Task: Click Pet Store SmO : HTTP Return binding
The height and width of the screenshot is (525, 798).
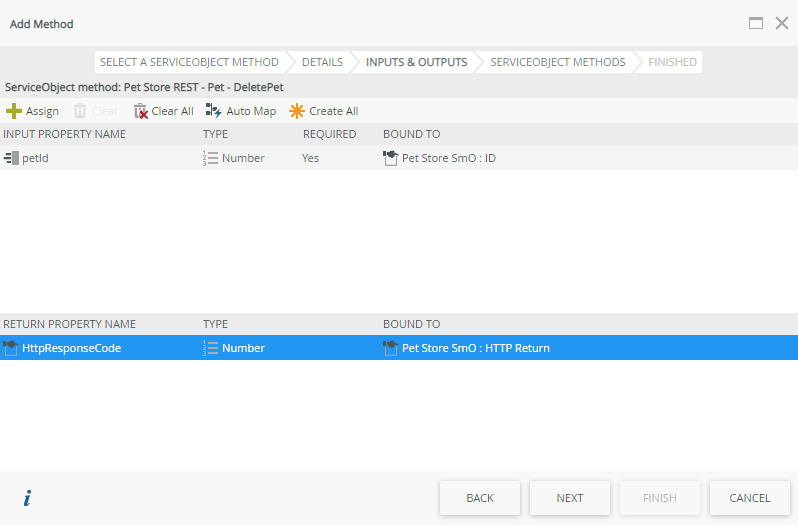Action: pyautogui.click(x=476, y=348)
